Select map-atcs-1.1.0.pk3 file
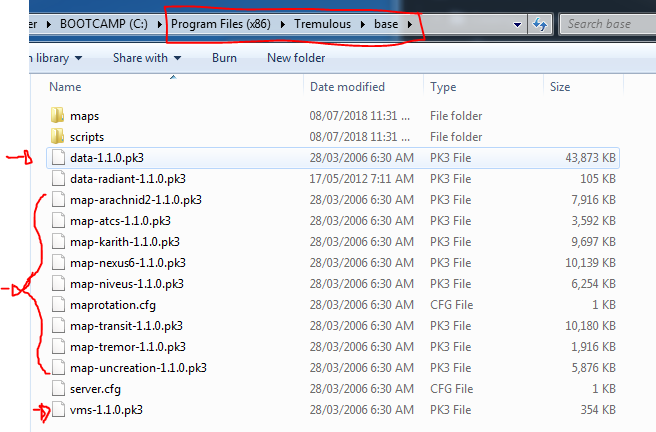 (120, 221)
